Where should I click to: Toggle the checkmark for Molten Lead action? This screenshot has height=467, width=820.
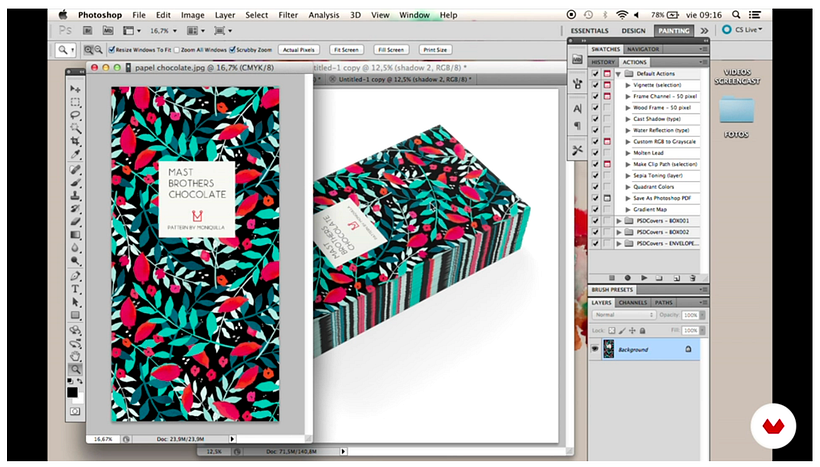[595, 153]
